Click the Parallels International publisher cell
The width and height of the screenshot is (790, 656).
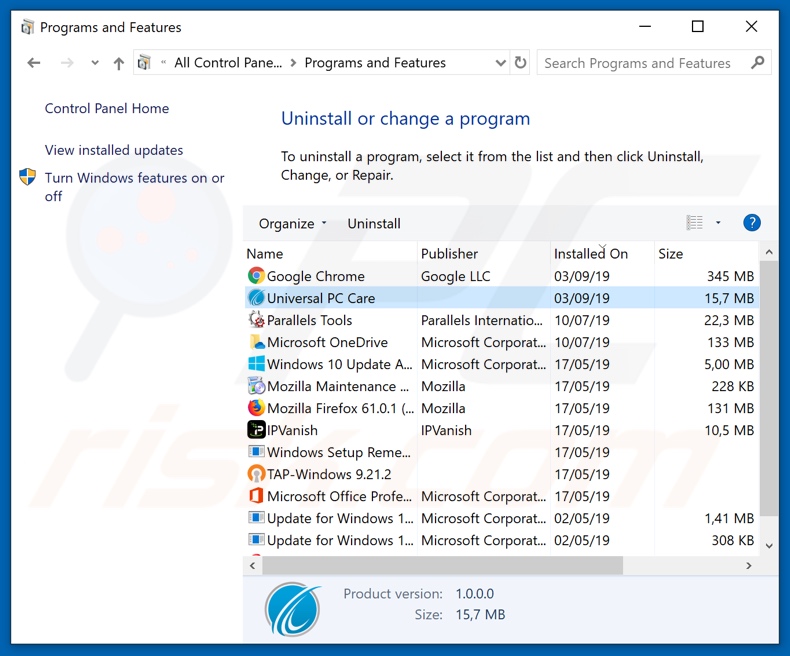tap(482, 320)
